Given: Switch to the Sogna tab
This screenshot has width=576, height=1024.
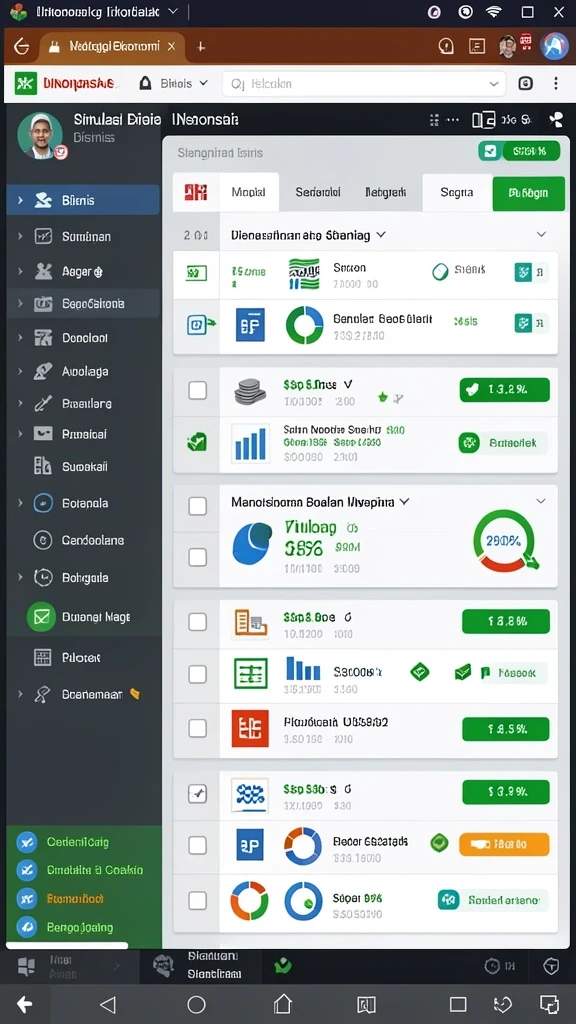Looking at the screenshot, I should click(x=457, y=192).
